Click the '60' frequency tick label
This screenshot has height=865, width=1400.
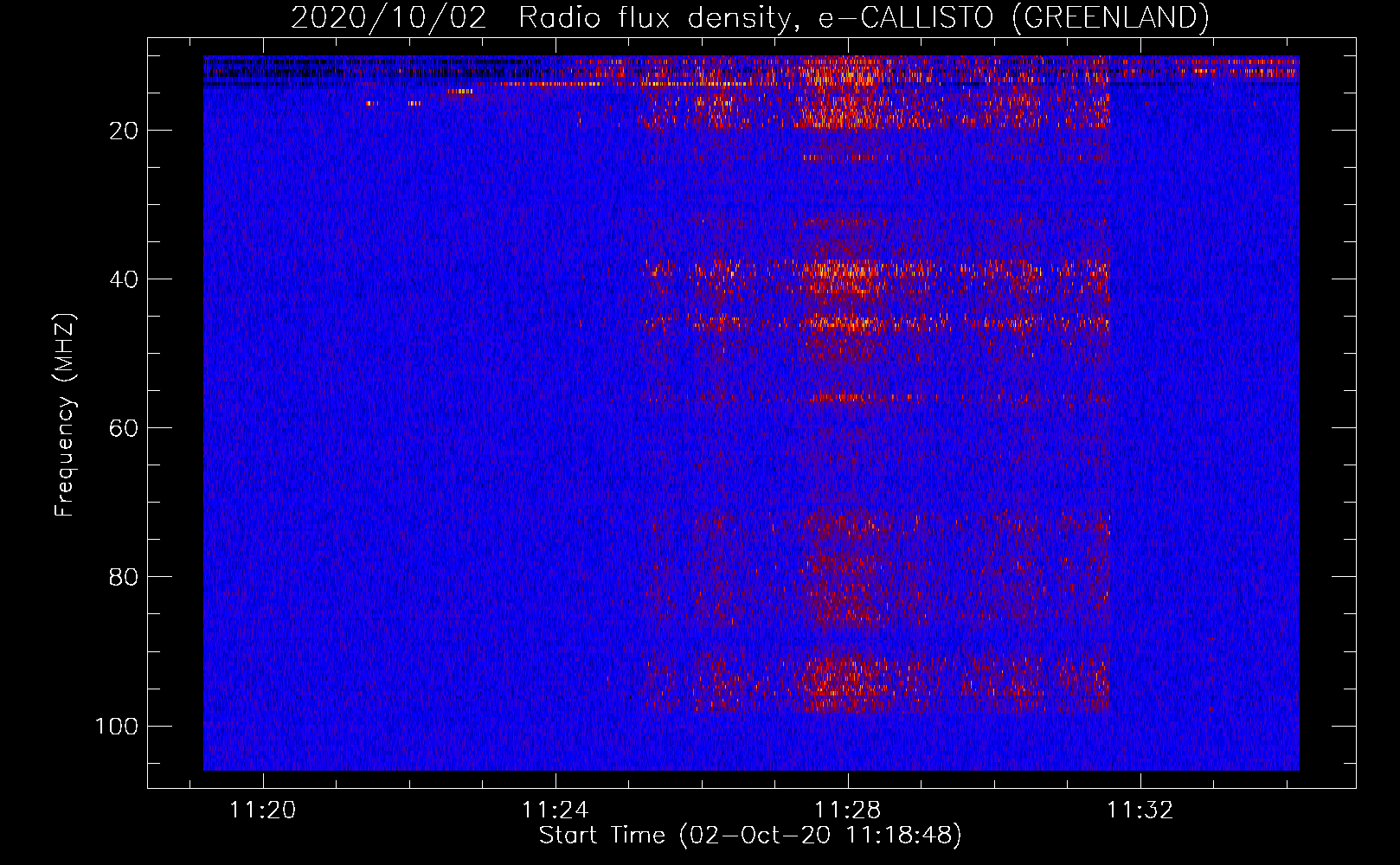click(x=124, y=428)
